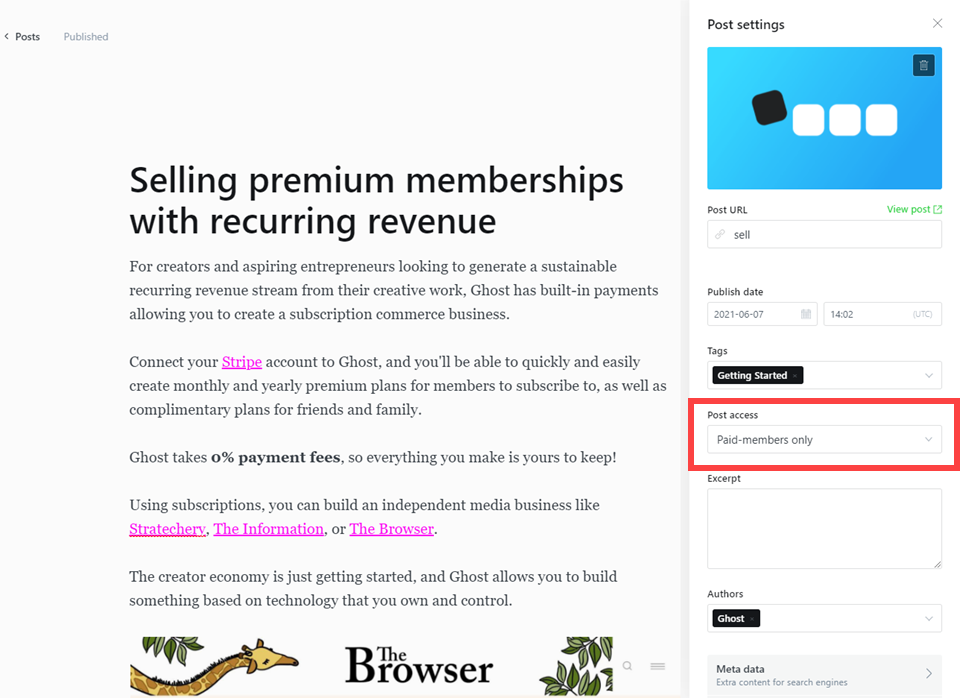Open the Stripe link in the article
The height and width of the screenshot is (698, 960).
pos(242,362)
